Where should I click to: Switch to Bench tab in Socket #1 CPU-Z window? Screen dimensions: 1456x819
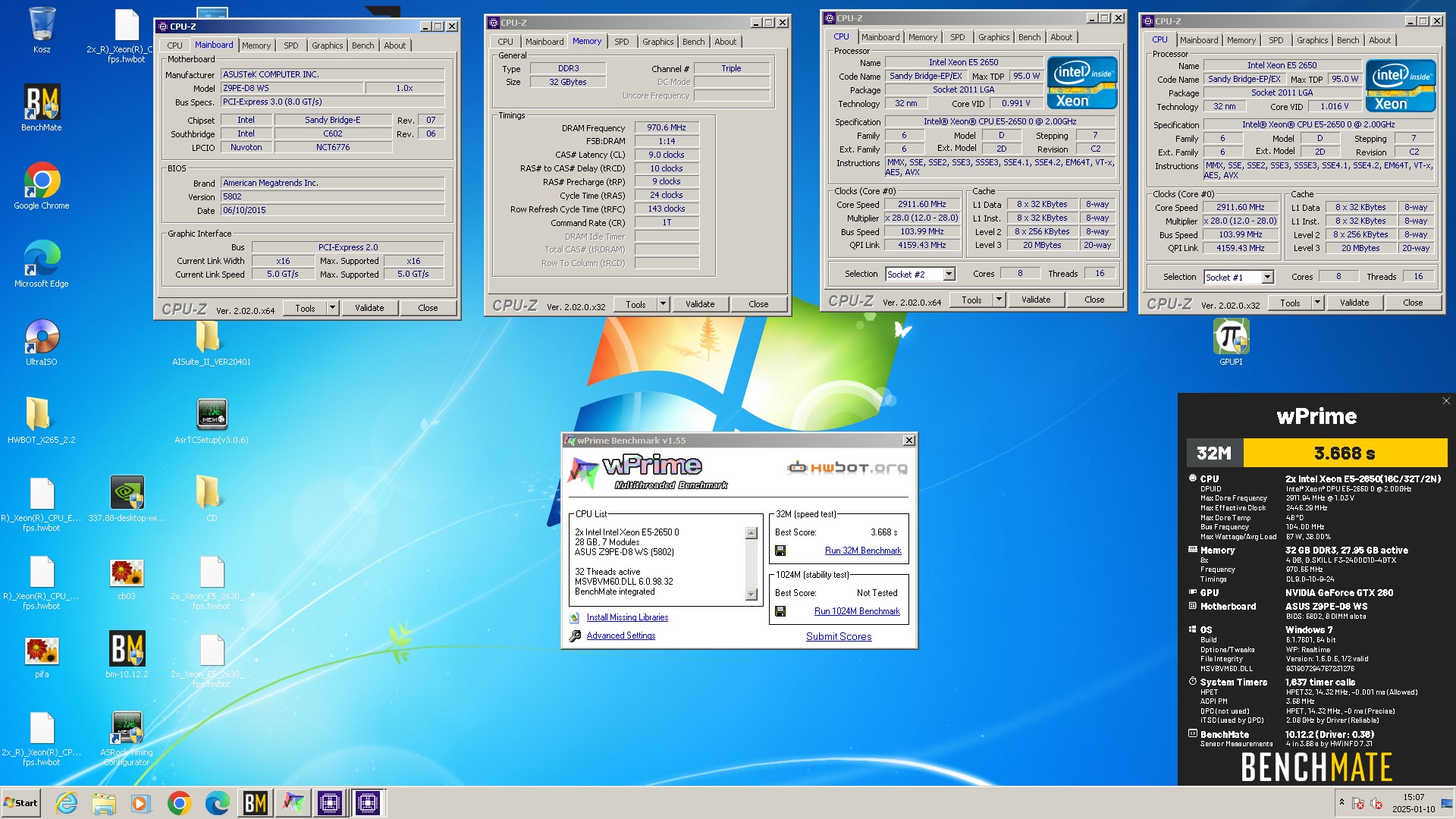click(1348, 40)
